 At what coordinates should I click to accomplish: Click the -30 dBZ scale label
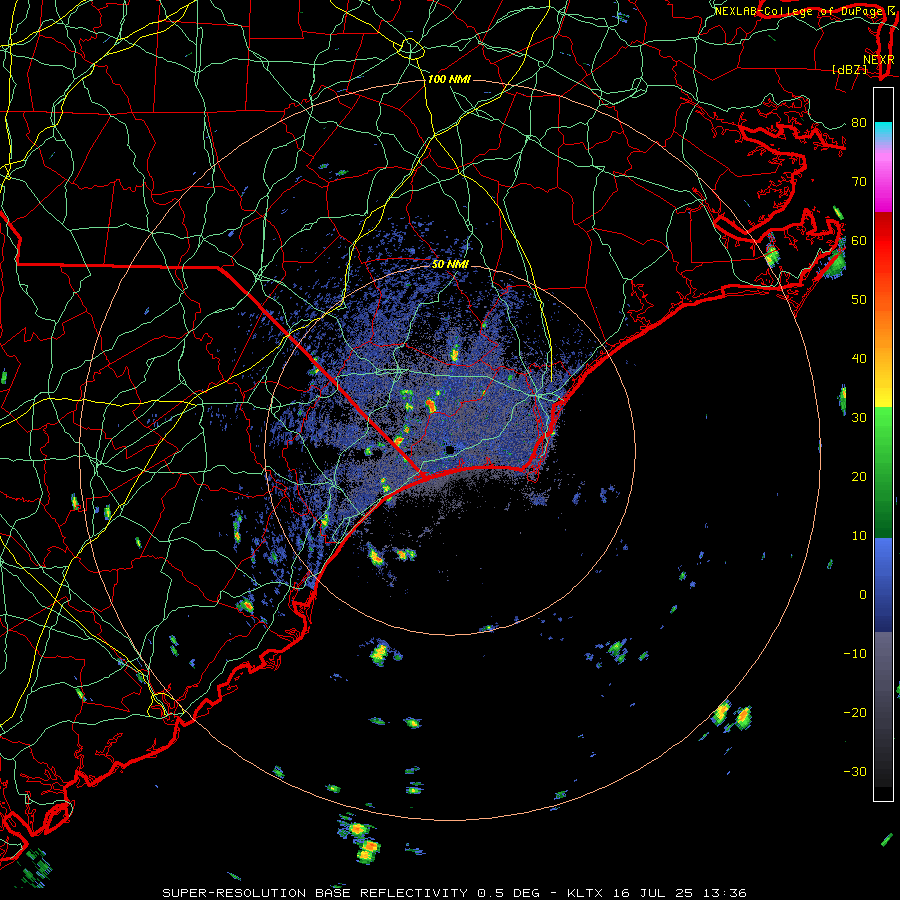point(855,771)
